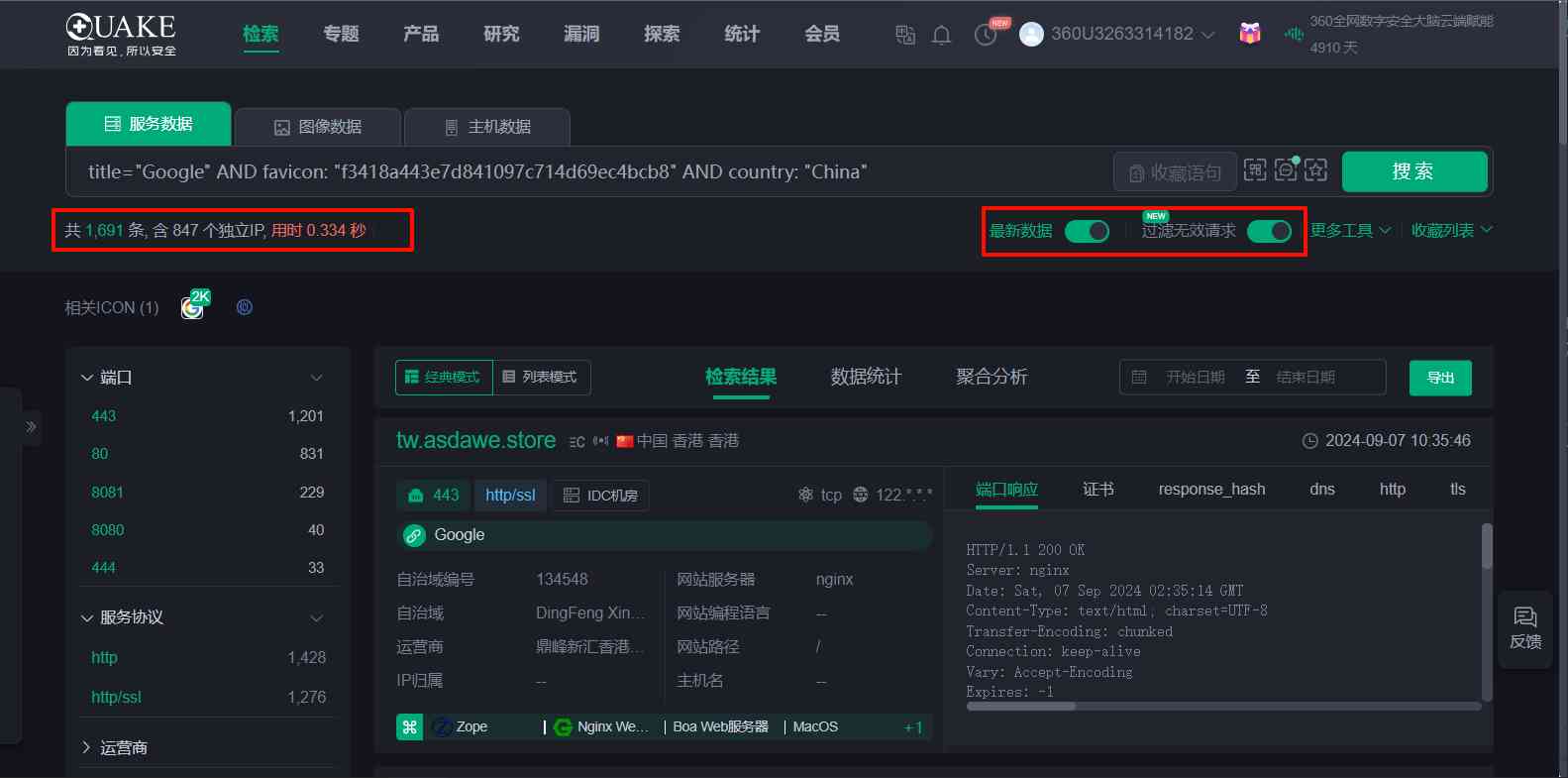Click the IDC机房 tag
The height and width of the screenshot is (778, 1568).
[x=600, y=496]
